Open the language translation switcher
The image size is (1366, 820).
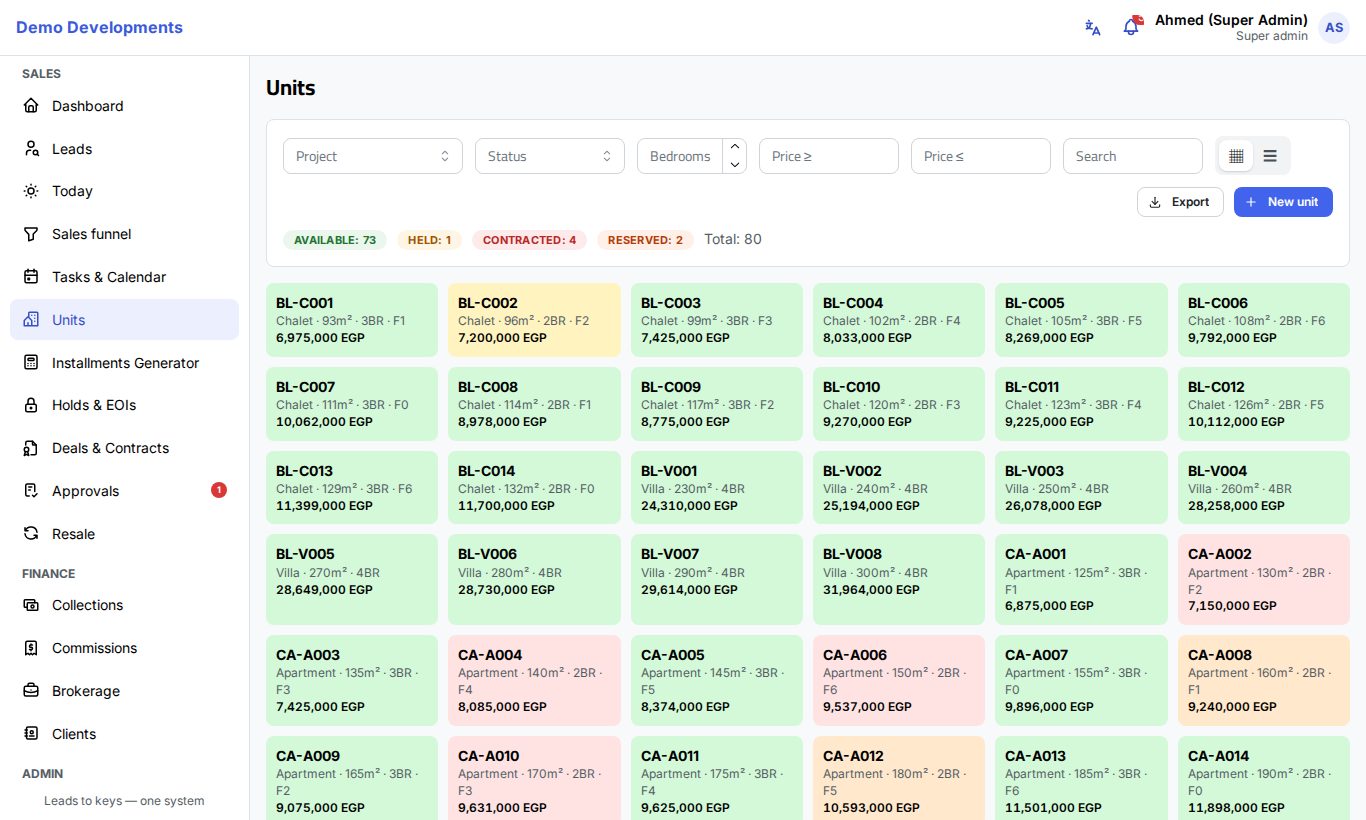(x=1093, y=28)
